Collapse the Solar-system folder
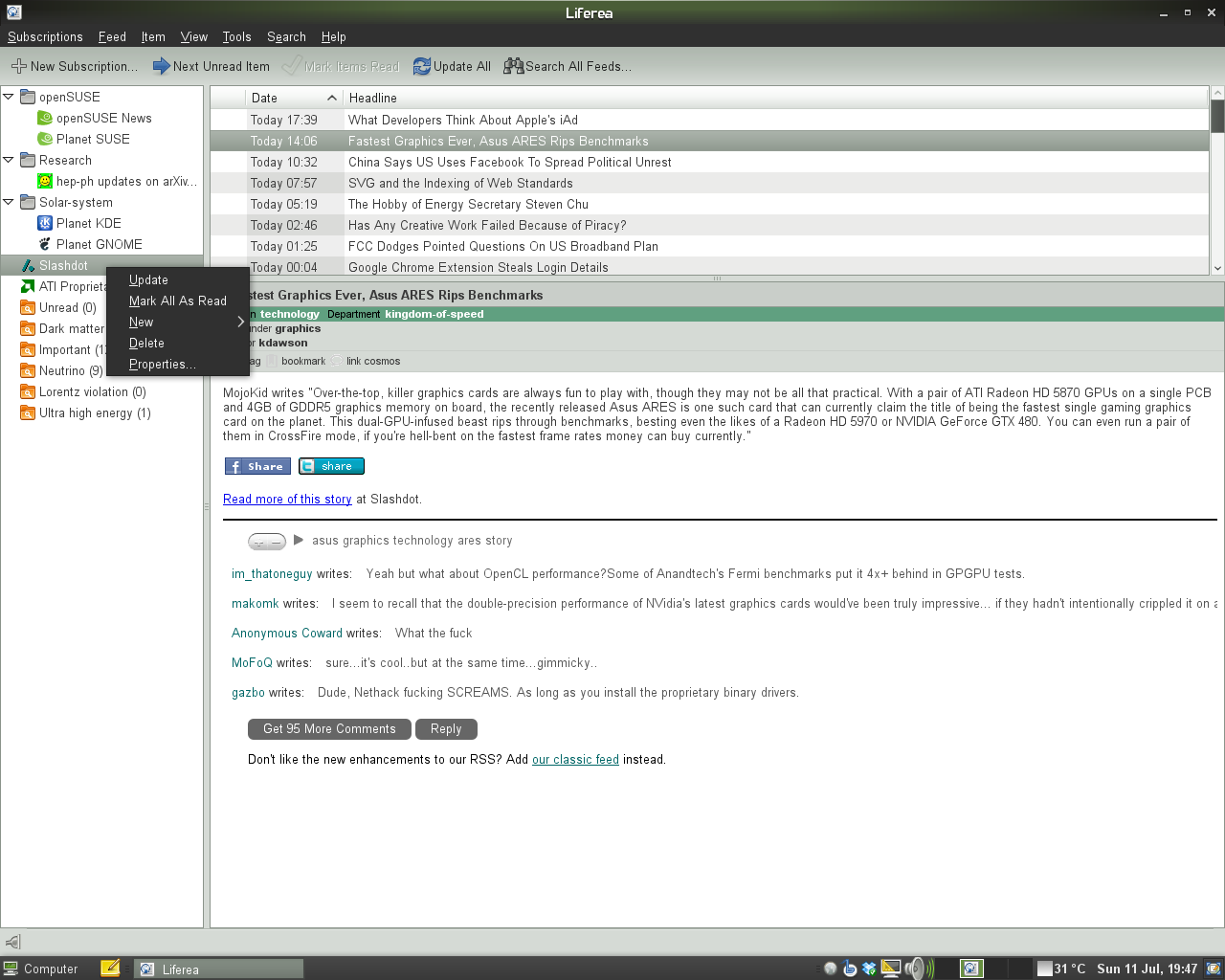Viewport: 1225px width, 980px height. [9, 202]
